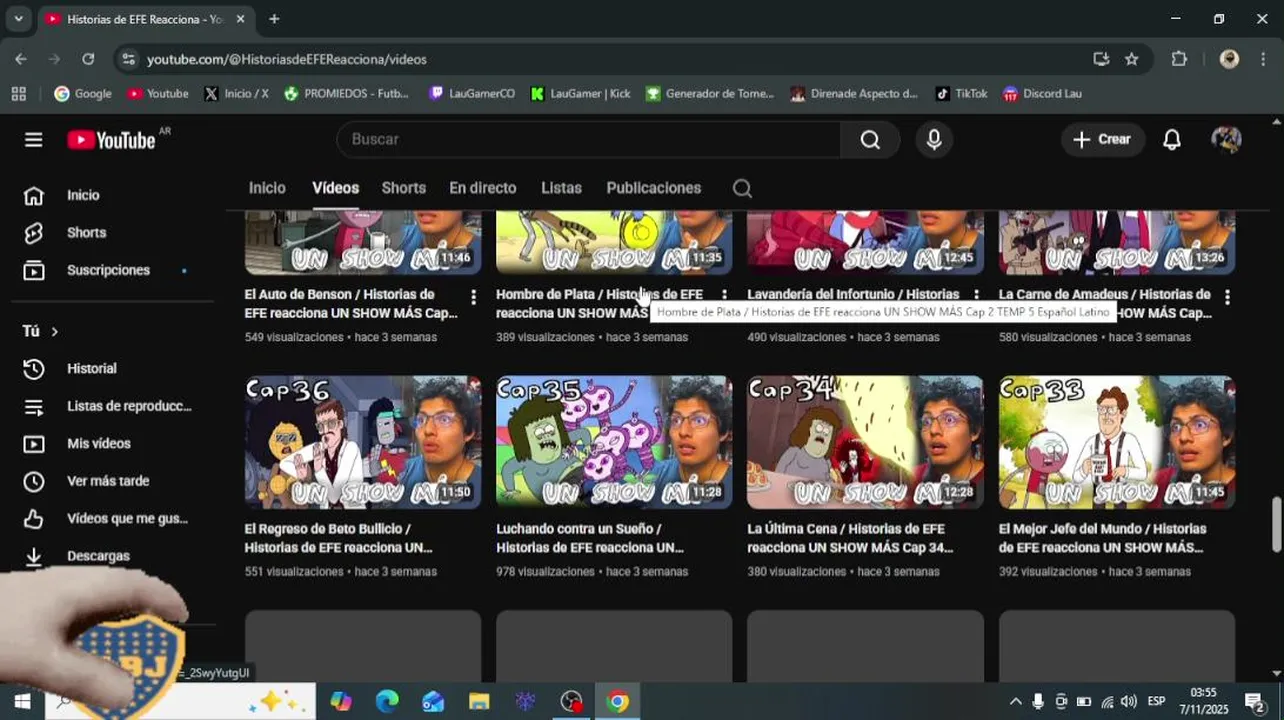Open the Google bookmark
Viewport: 1284px width, 720px height.
click(x=83, y=94)
